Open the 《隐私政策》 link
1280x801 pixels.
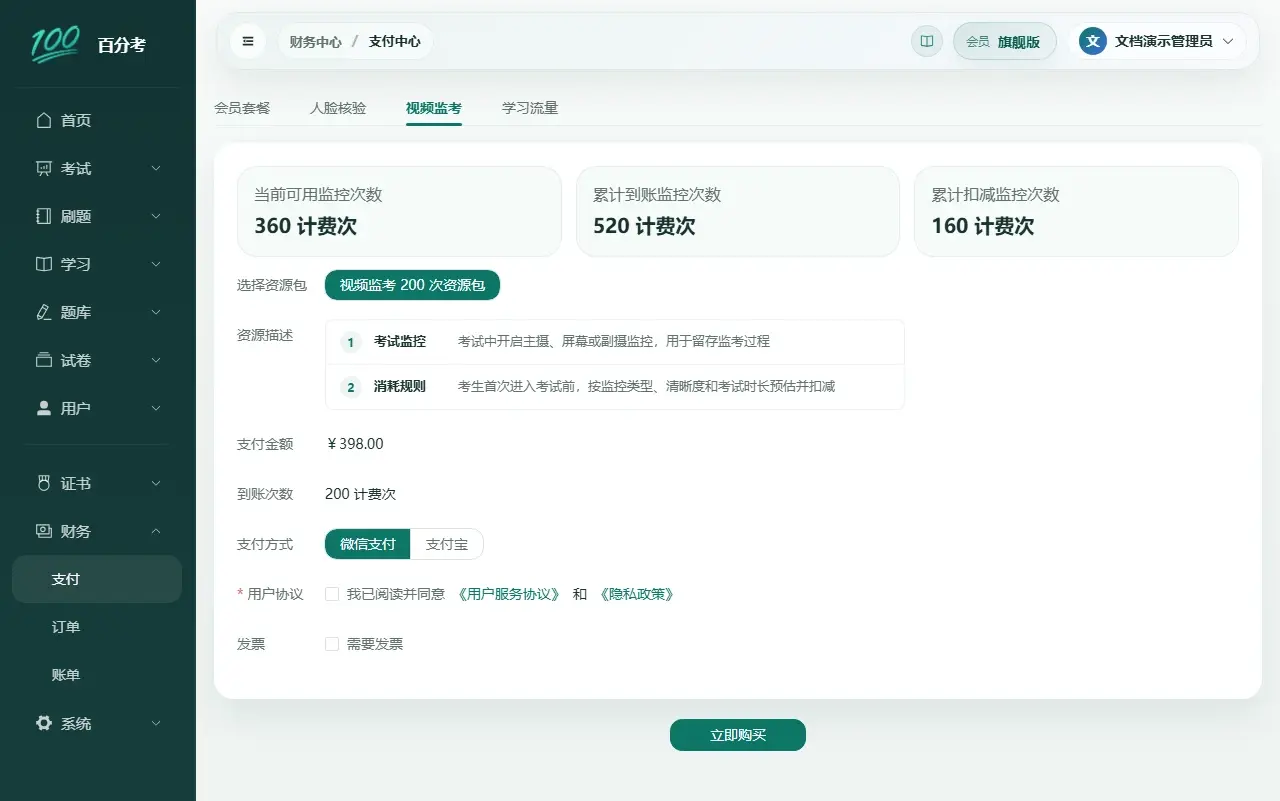point(637,594)
